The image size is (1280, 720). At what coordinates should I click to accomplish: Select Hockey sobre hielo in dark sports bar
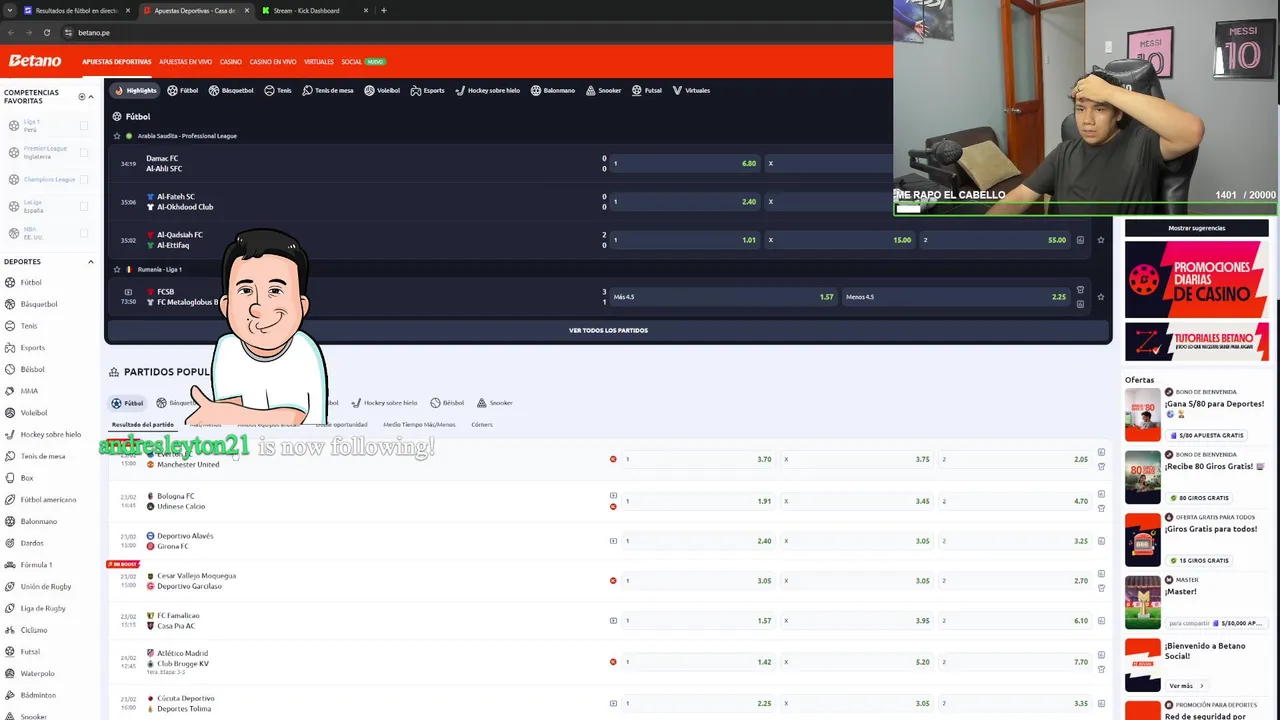(487, 90)
